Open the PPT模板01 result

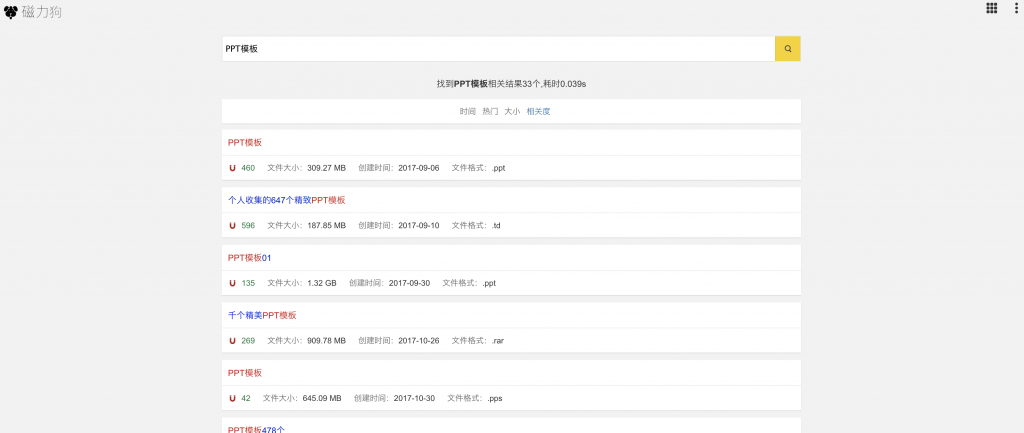point(249,258)
